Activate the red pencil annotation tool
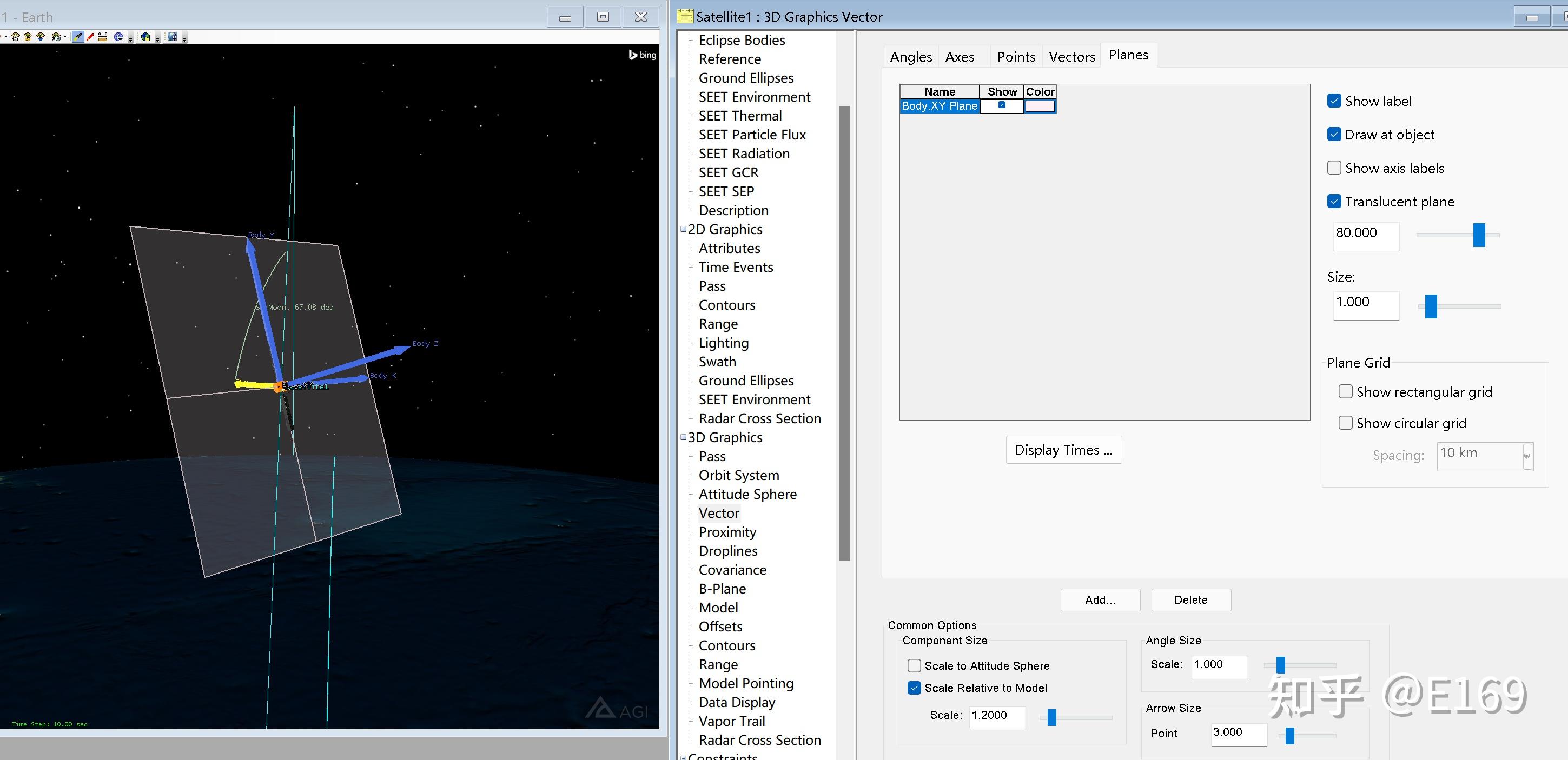1568x760 pixels. point(90,37)
